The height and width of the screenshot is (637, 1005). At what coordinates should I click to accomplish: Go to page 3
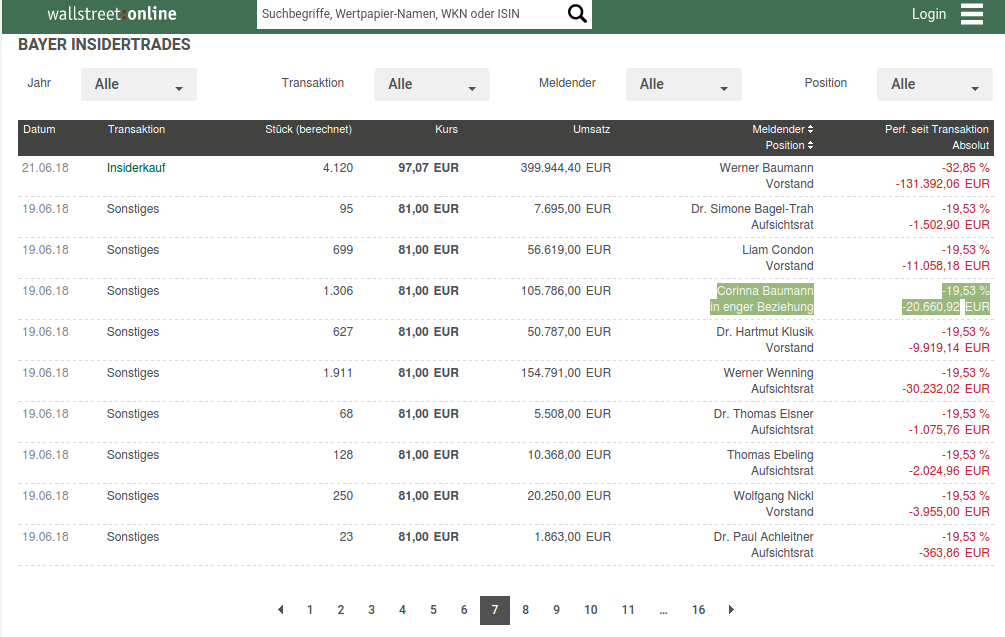point(371,610)
